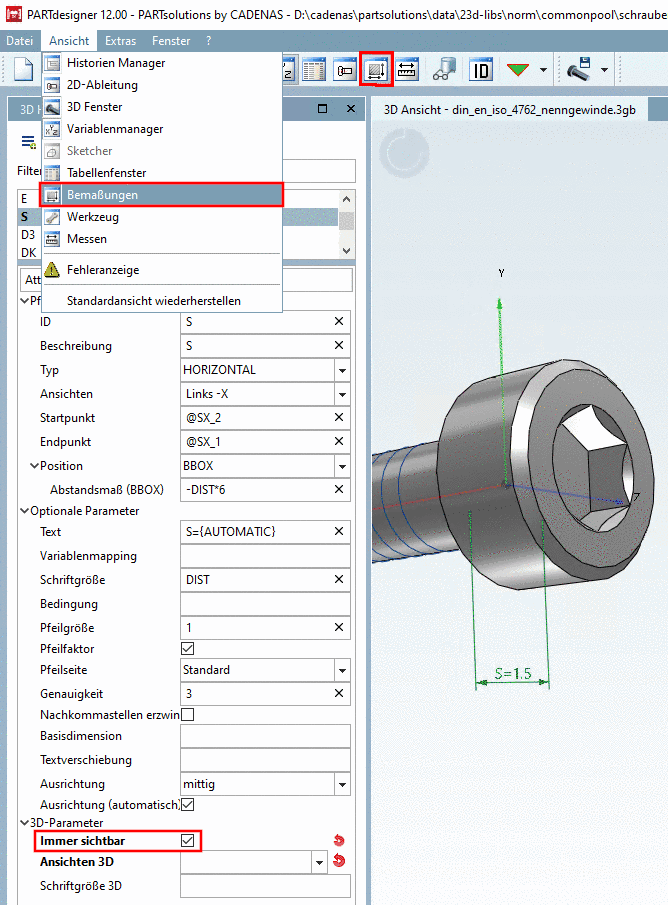Image resolution: width=668 pixels, height=905 pixels.
Task: Click scroll down arrow of dimension list
Action: coord(346,250)
